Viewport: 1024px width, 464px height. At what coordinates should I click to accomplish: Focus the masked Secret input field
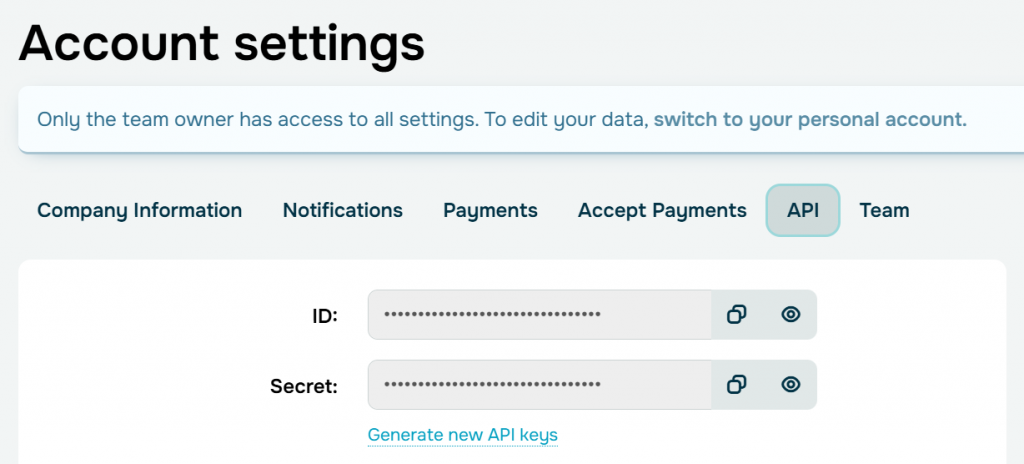tap(539, 384)
